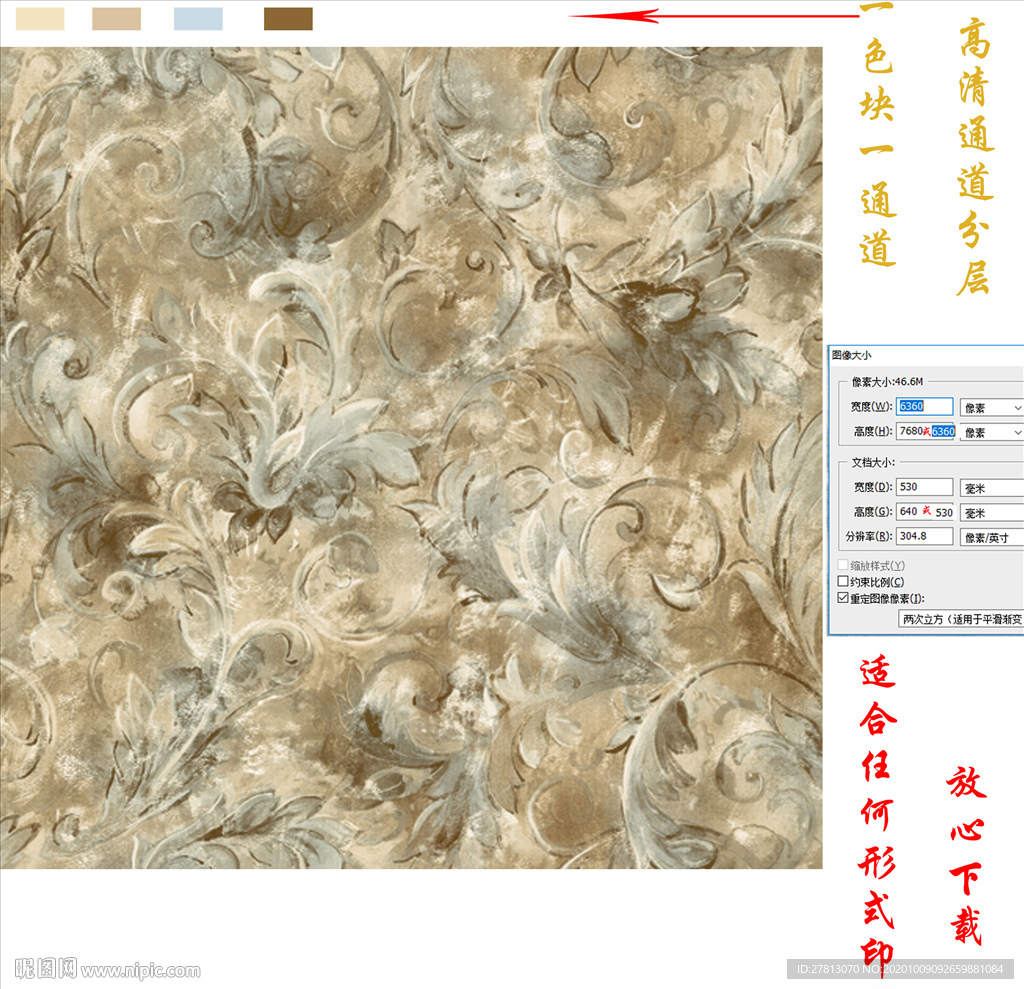The height and width of the screenshot is (989, 1024).
Task: Enable the 约束比例(C) checkbox
Action: point(843,581)
